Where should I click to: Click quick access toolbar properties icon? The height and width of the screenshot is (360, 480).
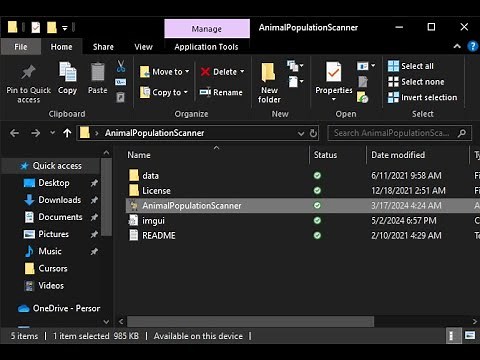[36, 27]
